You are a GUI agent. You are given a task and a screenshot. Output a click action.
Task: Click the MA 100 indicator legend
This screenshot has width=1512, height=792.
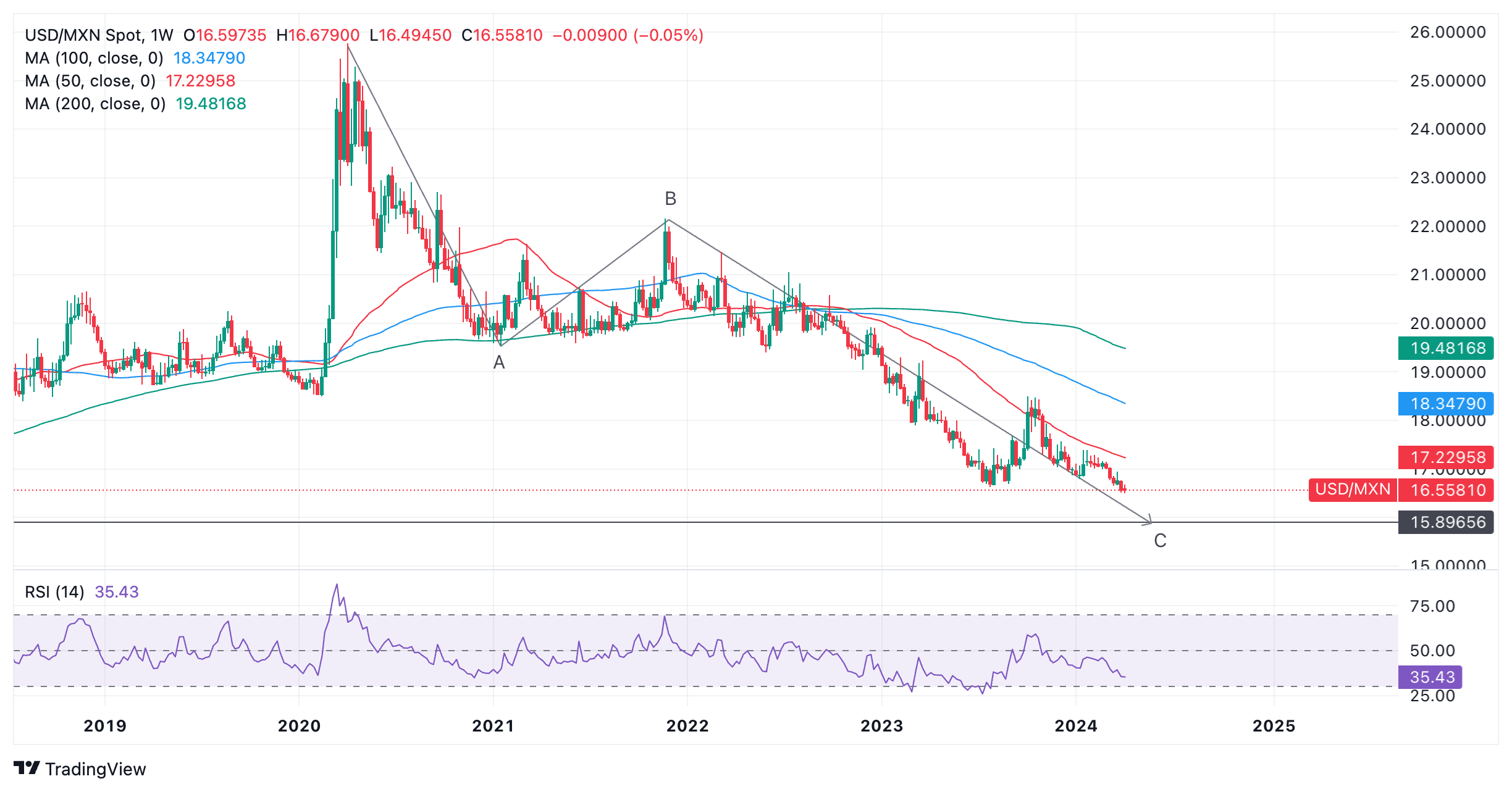(x=94, y=58)
